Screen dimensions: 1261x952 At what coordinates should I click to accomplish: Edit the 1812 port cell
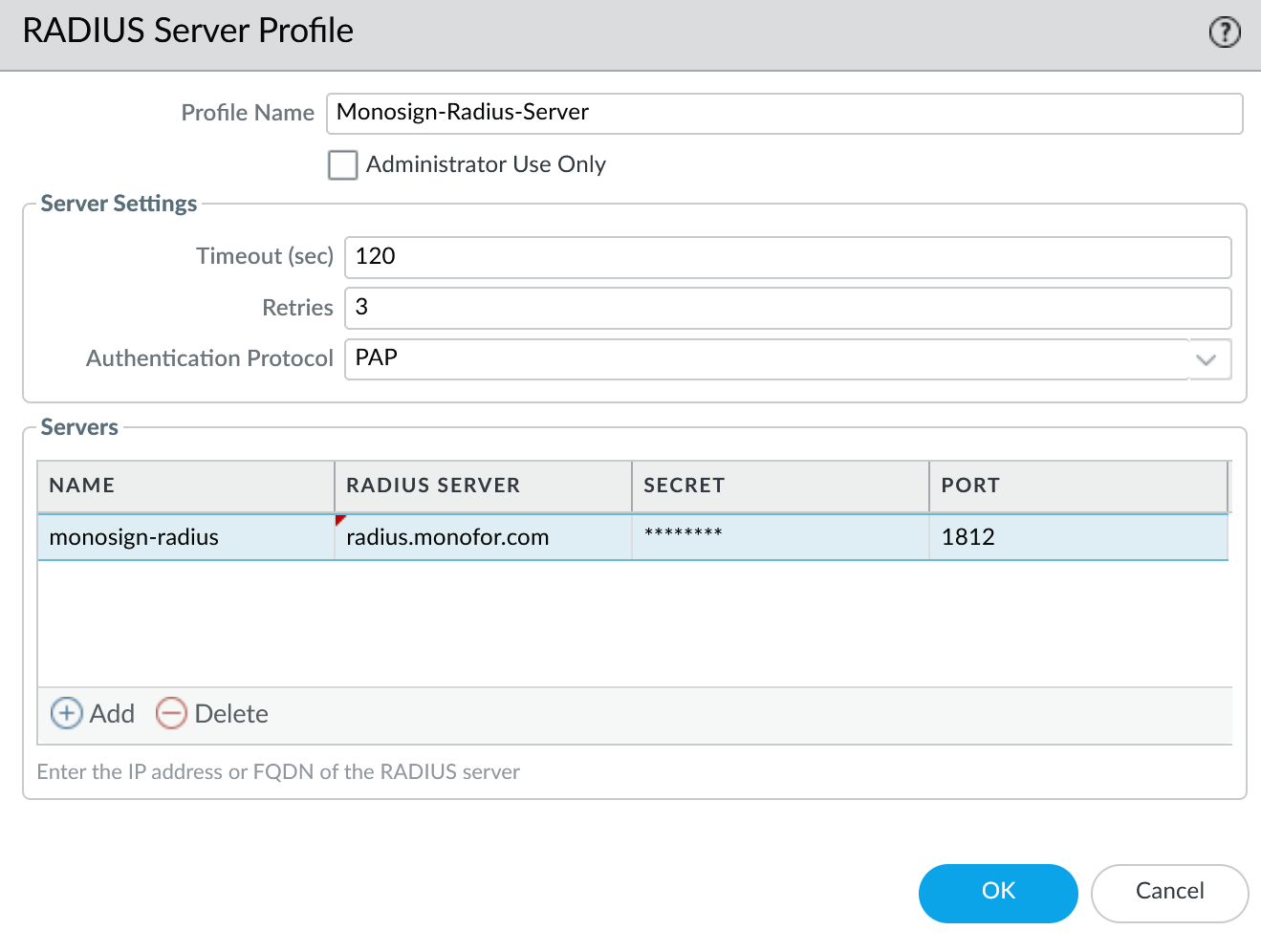1077,537
